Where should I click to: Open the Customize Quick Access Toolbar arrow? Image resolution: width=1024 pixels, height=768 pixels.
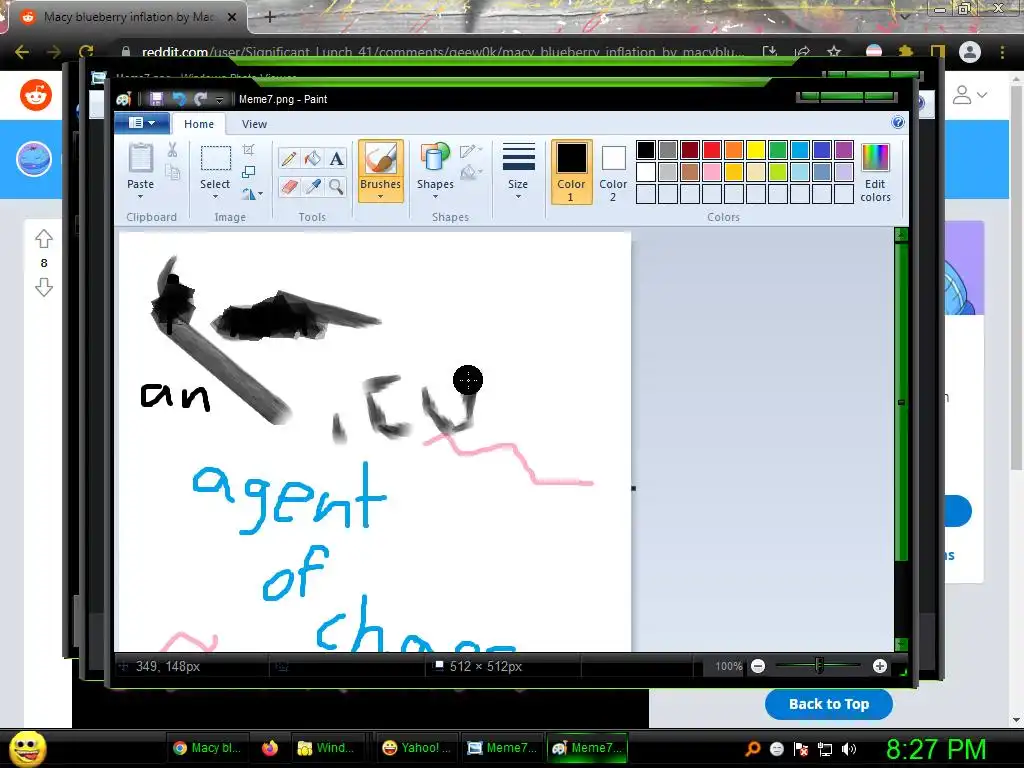219,99
